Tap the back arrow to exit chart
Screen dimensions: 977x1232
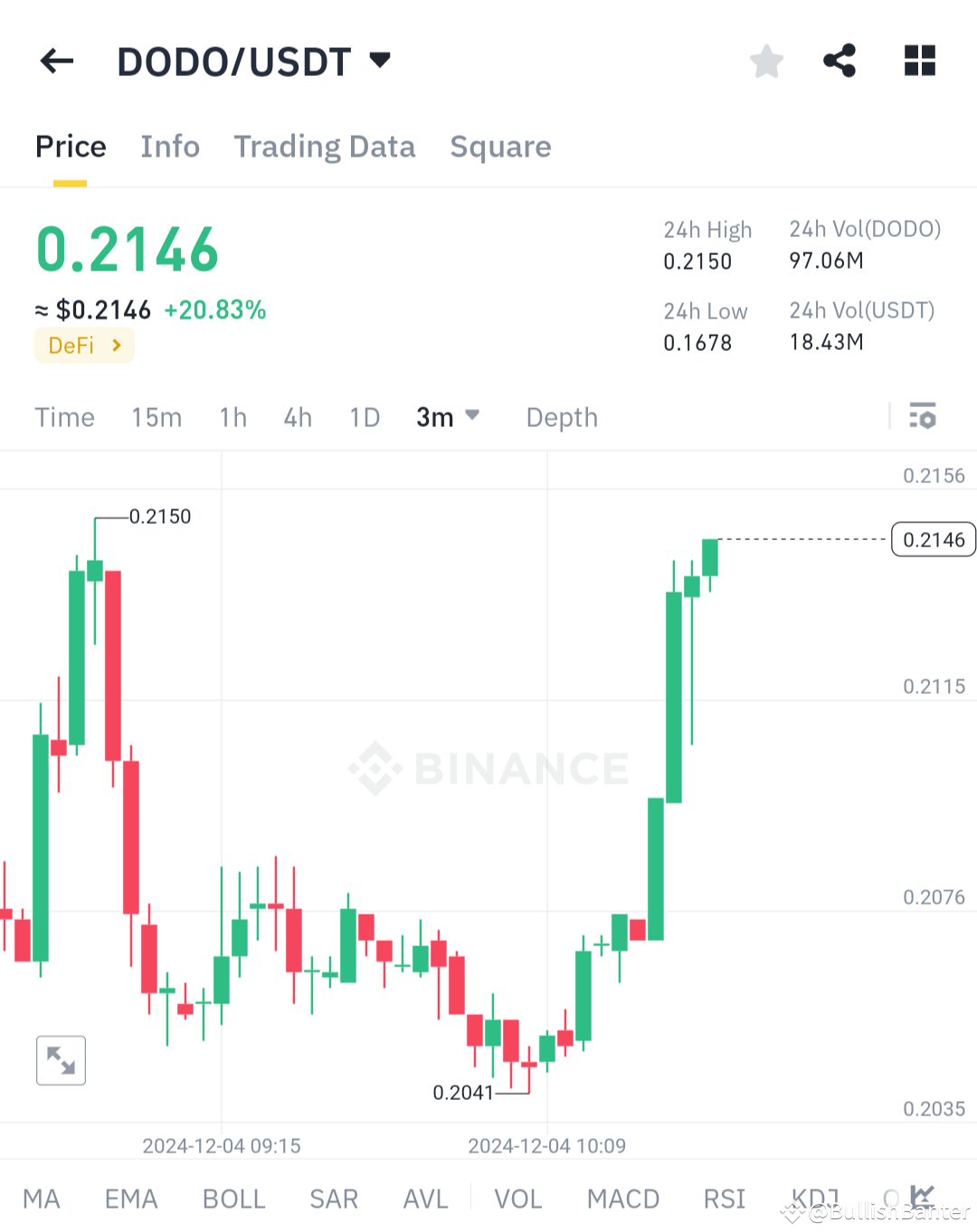tap(56, 61)
